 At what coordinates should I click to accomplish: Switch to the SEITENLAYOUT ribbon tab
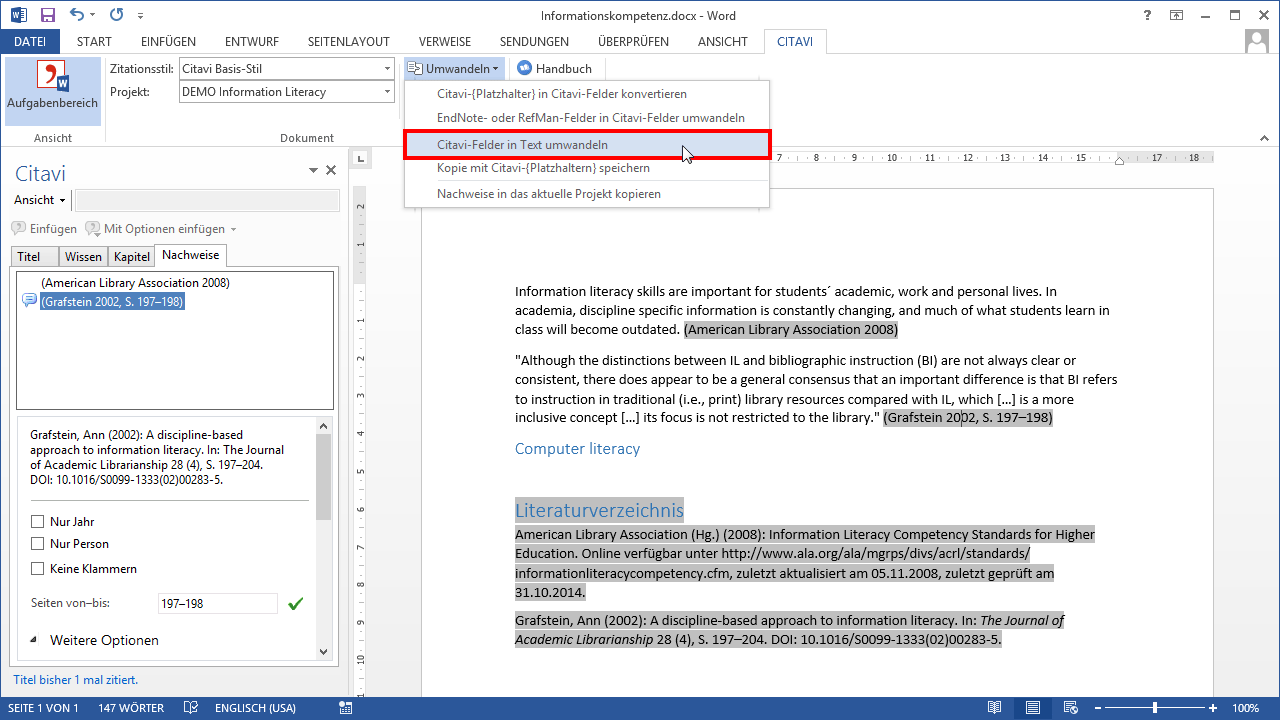click(349, 42)
